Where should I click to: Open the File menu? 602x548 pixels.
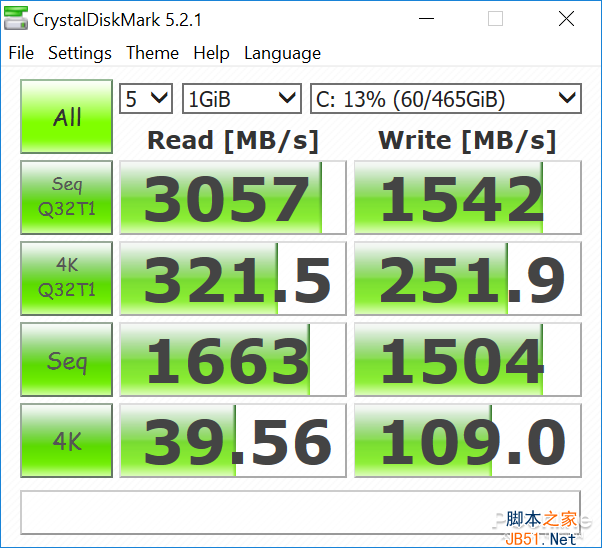coord(21,53)
